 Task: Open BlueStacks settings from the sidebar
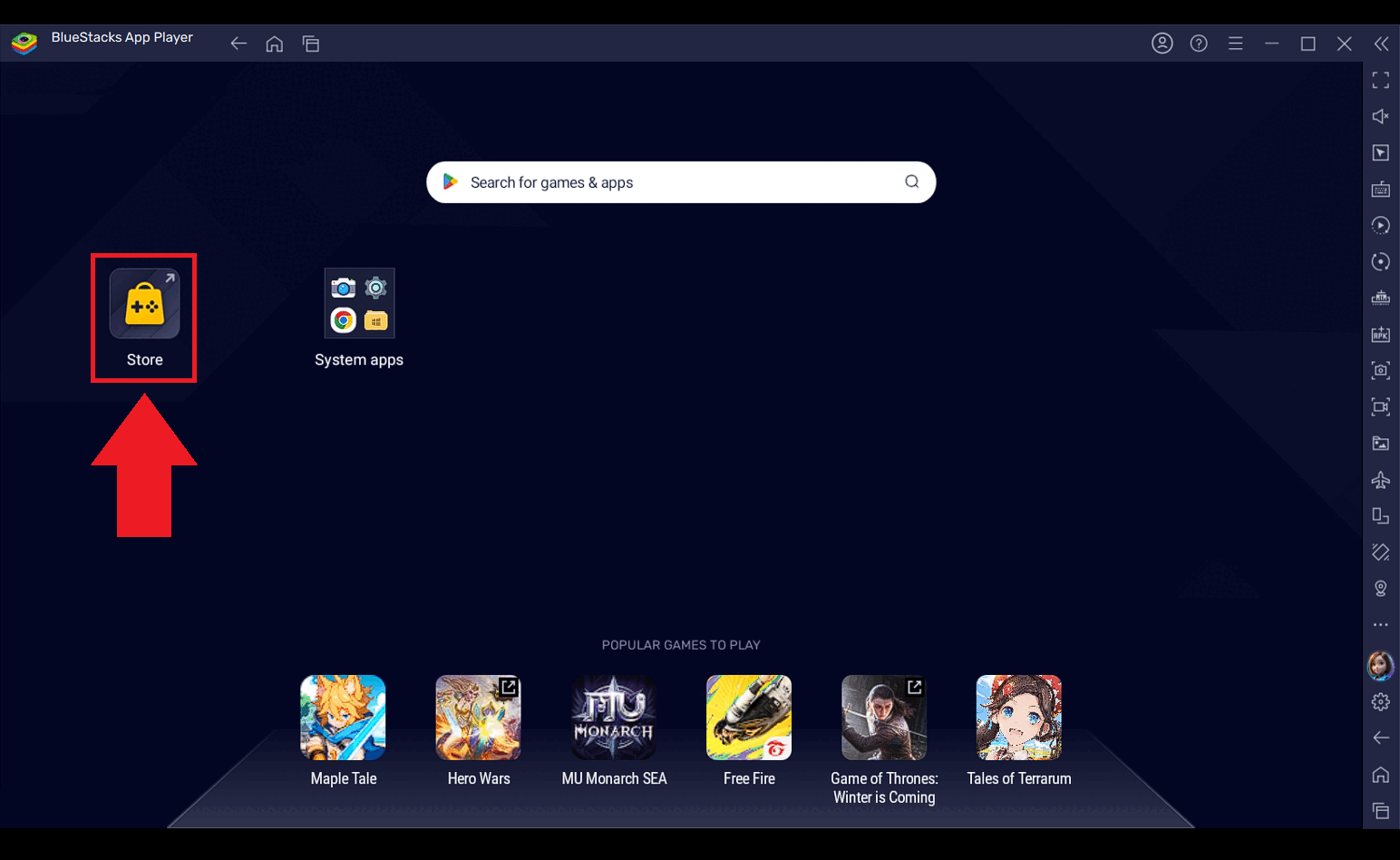click(x=1380, y=701)
